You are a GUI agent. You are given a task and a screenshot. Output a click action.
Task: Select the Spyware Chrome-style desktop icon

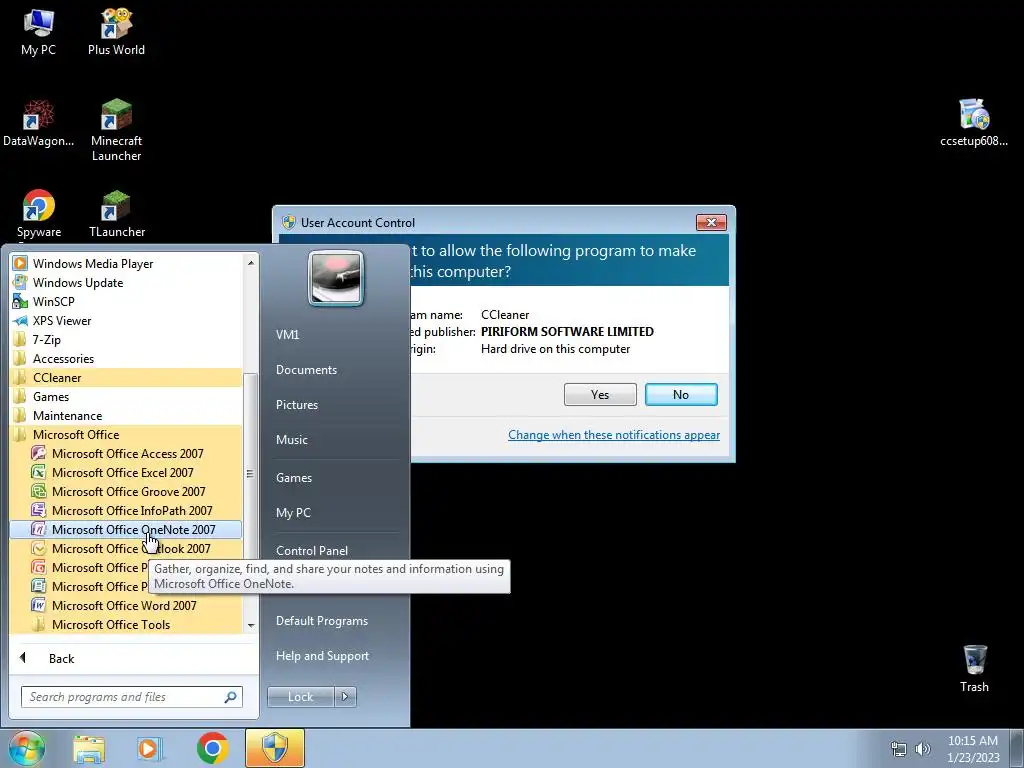(39, 214)
